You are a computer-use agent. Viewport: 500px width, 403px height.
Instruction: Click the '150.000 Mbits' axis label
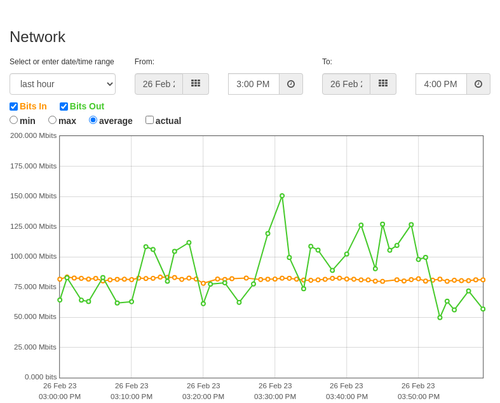[33, 196]
